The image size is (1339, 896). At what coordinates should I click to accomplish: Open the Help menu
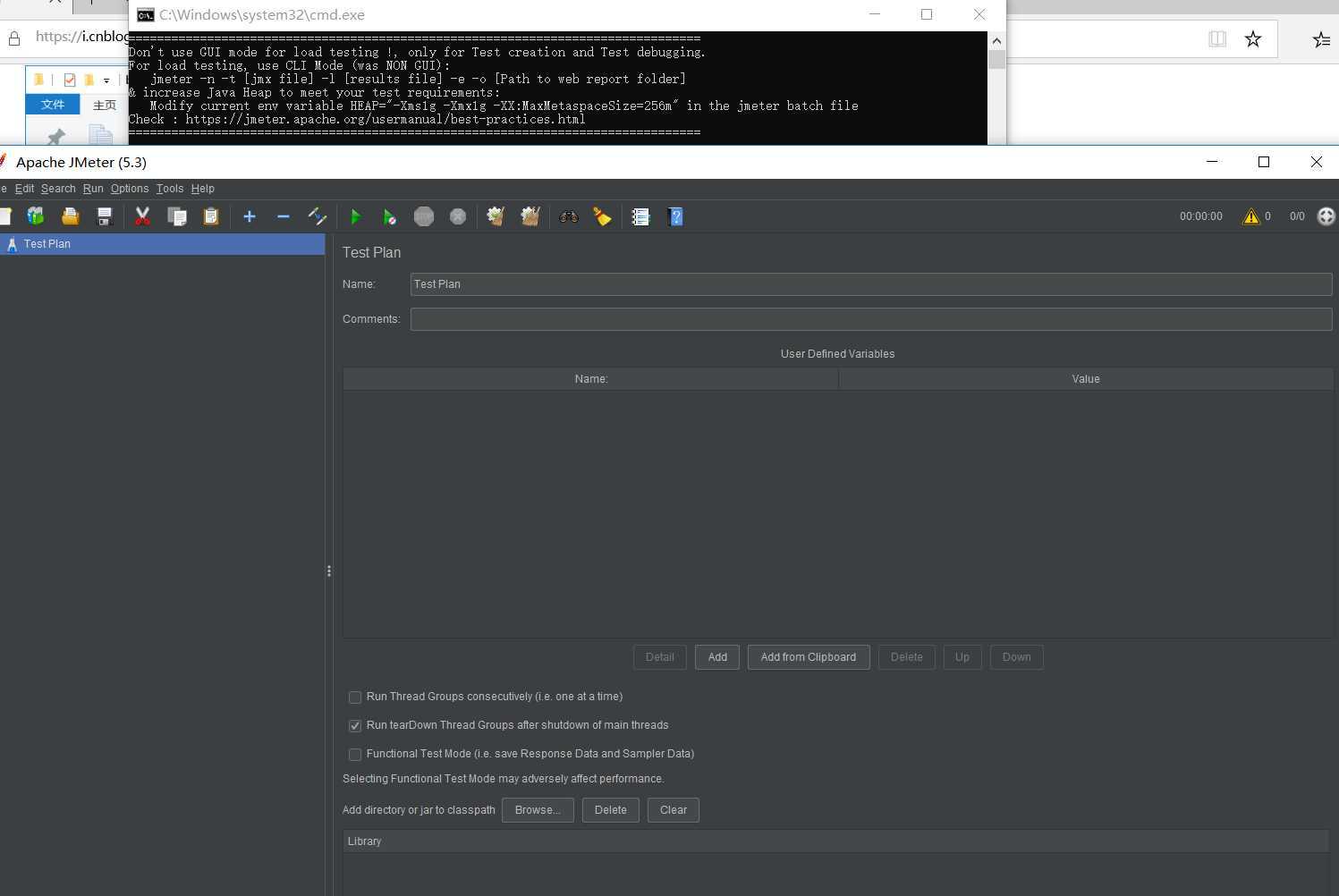tap(203, 189)
